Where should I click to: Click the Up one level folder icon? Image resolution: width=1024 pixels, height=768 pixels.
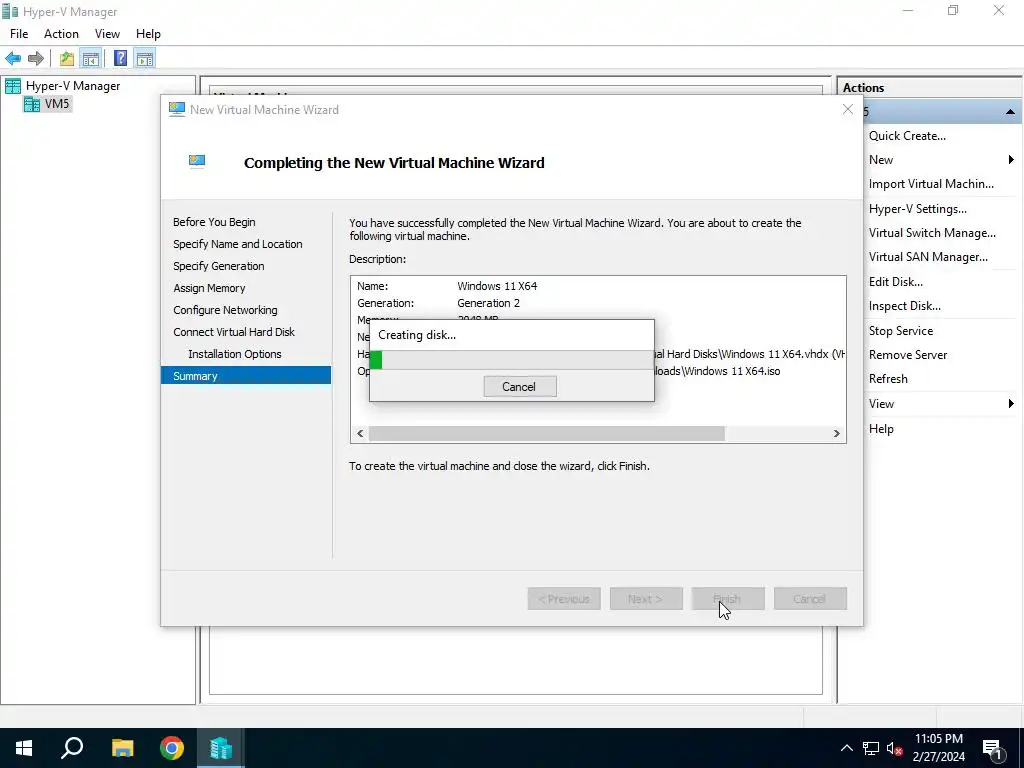pyautogui.click(x=67, y=59)
